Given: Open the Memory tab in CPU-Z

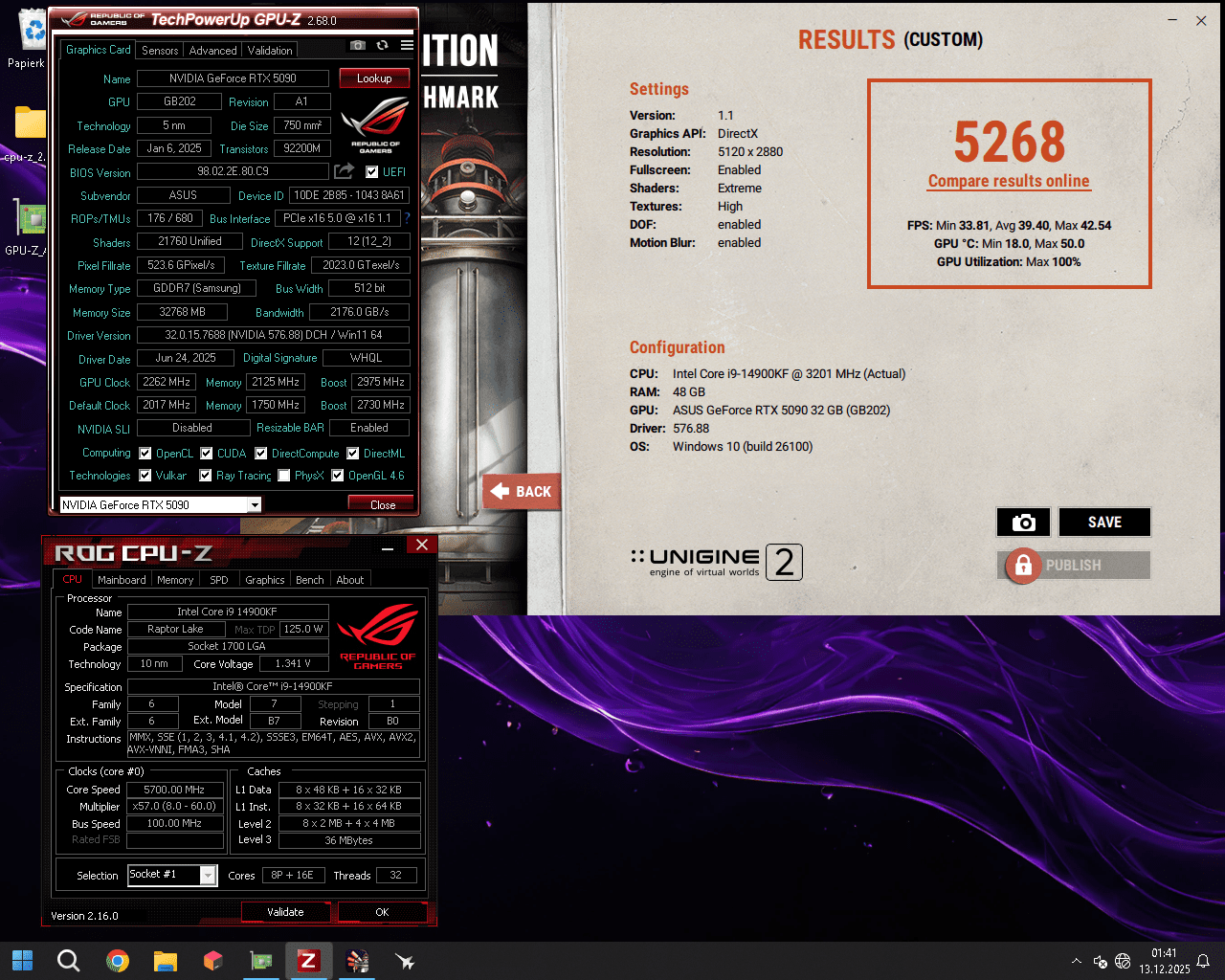Looking at the screenshot, I should tap(175, 580).
